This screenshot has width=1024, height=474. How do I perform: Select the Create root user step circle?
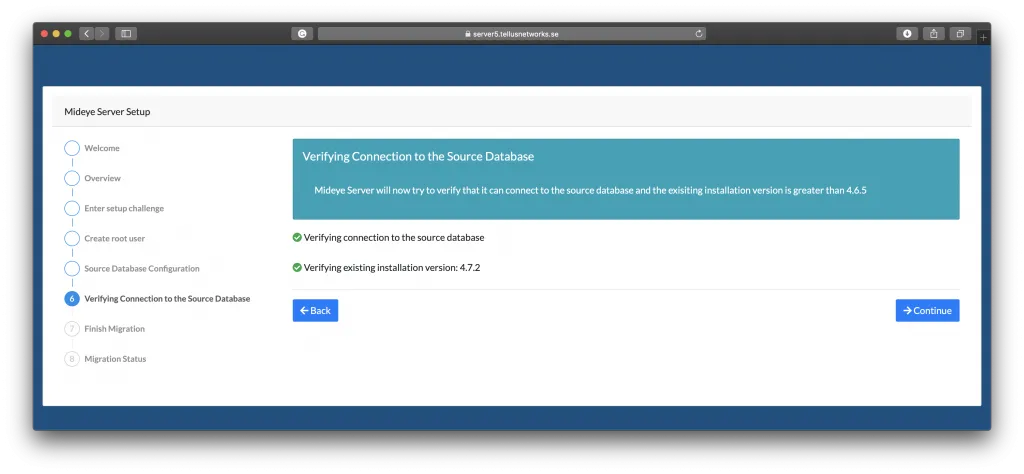72,238
